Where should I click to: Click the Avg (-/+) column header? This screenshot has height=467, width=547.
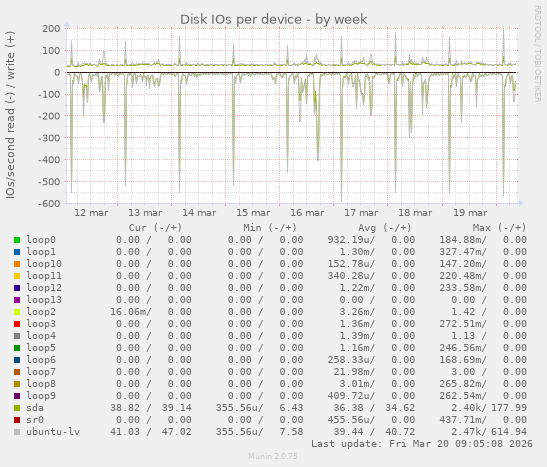[385, 228]
